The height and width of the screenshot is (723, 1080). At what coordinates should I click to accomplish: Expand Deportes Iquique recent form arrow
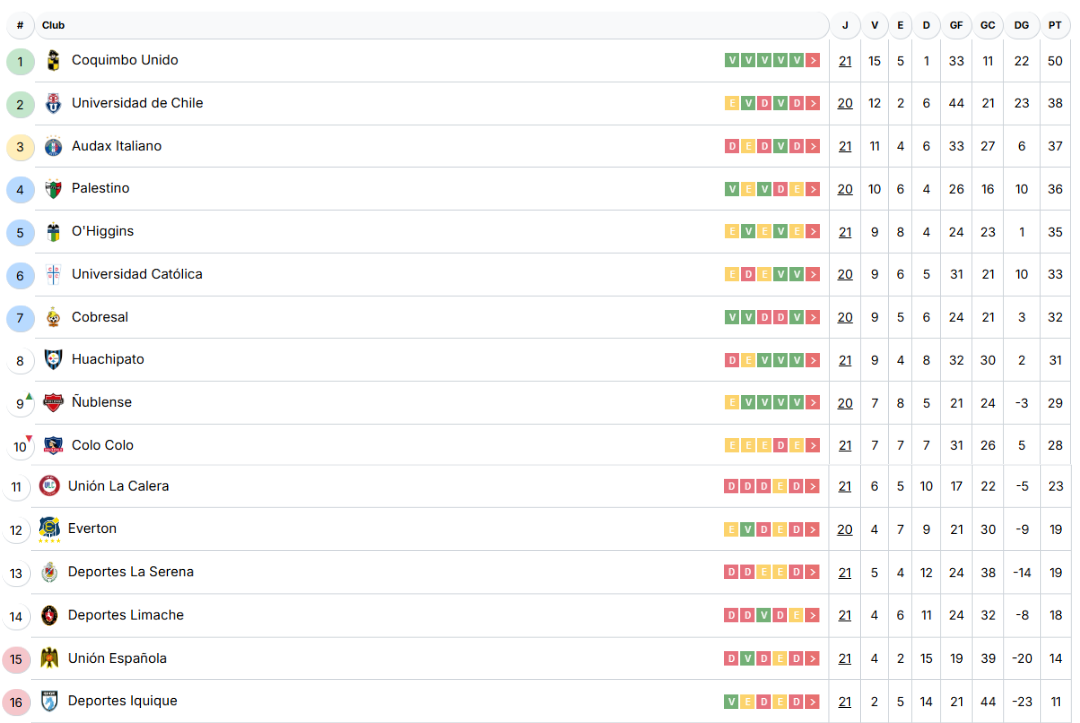pos(813,702)
